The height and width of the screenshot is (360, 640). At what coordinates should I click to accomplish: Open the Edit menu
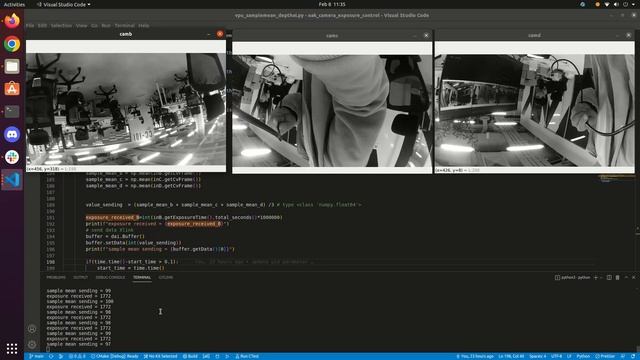tap(42, 25)
